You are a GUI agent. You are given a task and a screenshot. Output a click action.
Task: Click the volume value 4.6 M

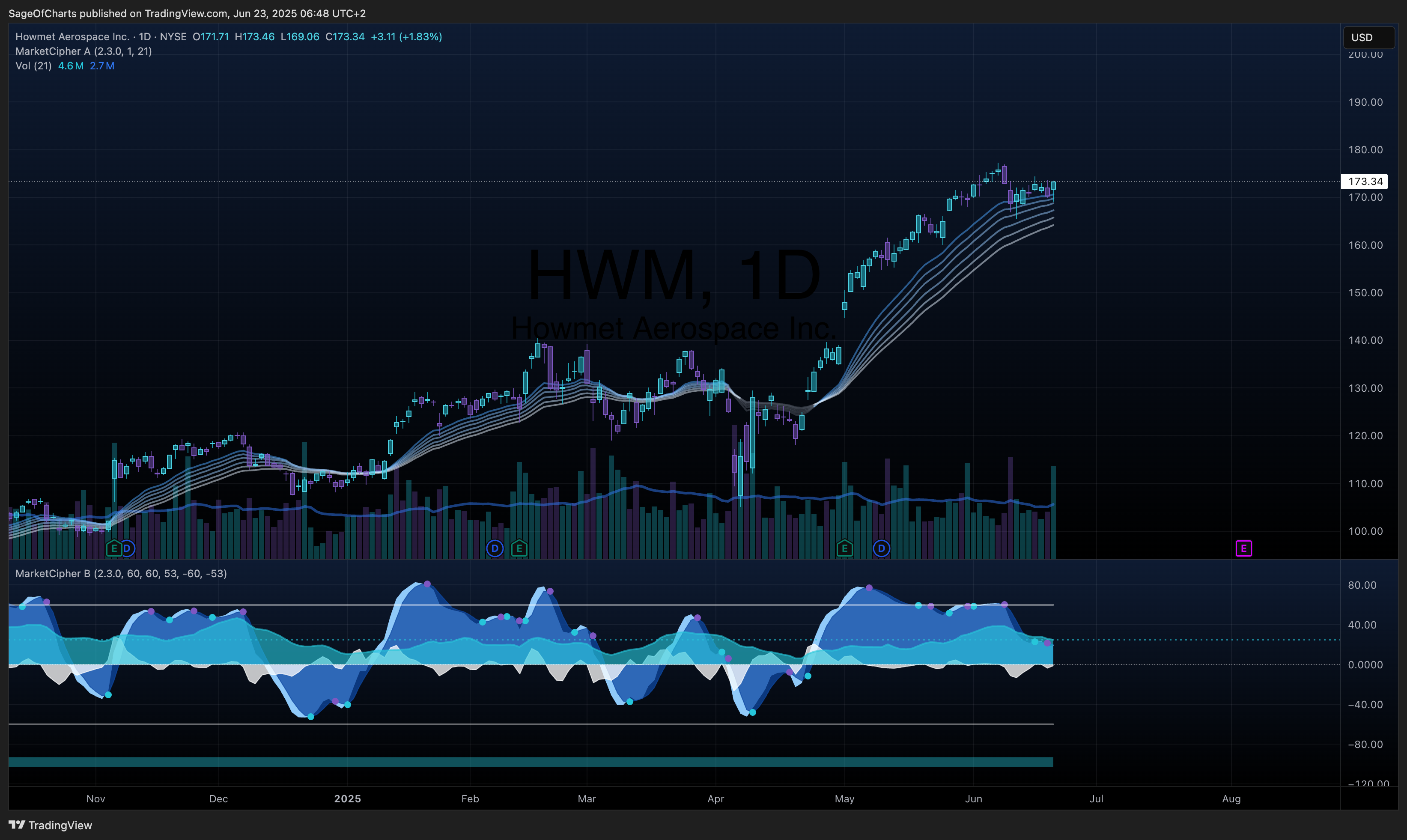click(71, 66)
